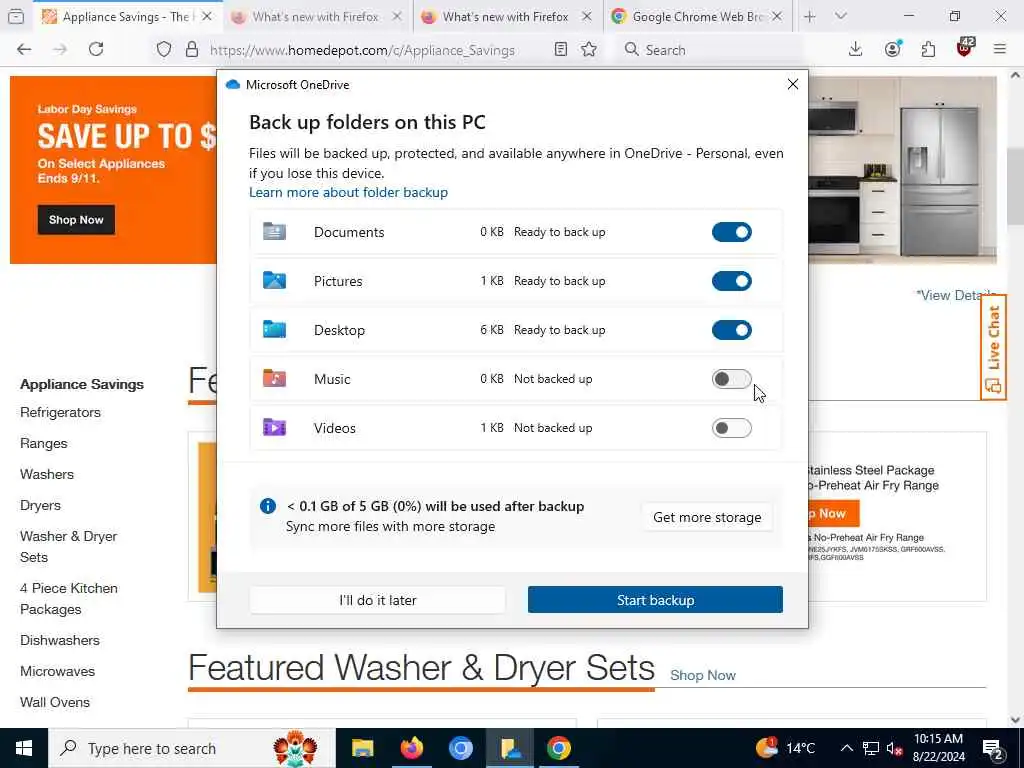Click the Start backup button
1024x768 pixels.
[x=655, y=600]
